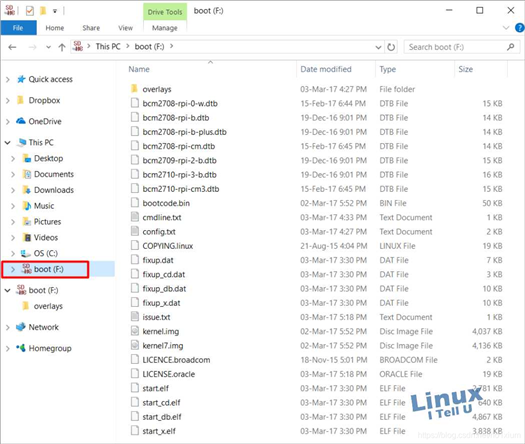Select the start_db.elf file
Image resolution: width=525 pixels, height=444 pixels.
pyautogui.click(x=162, y=417)
